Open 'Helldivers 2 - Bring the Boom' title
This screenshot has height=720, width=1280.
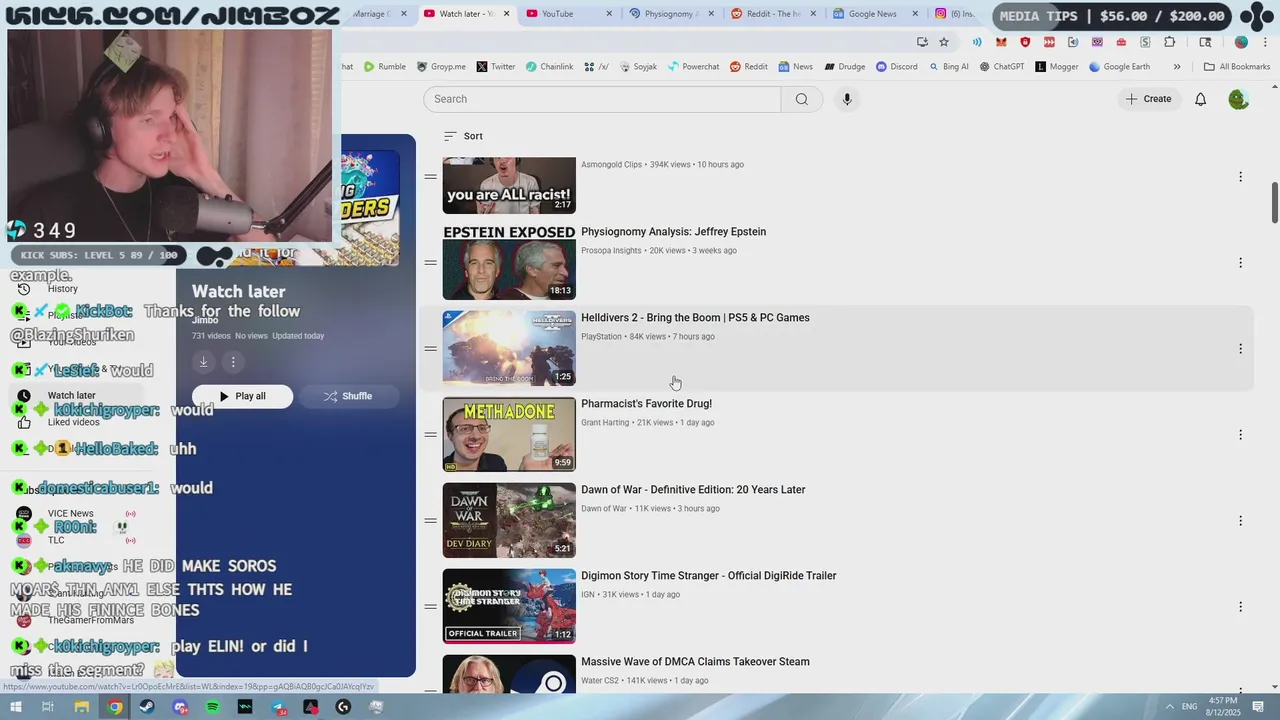tap(695, 318)
